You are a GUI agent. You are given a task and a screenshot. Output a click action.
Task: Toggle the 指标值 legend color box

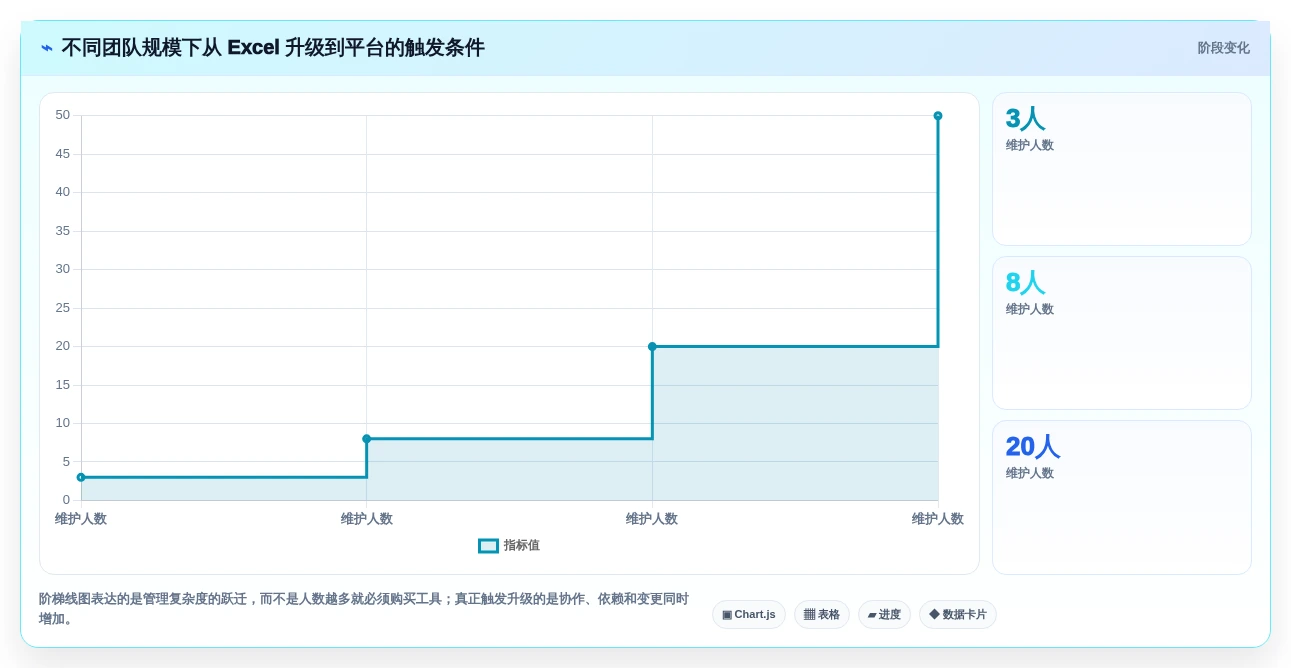488,546
